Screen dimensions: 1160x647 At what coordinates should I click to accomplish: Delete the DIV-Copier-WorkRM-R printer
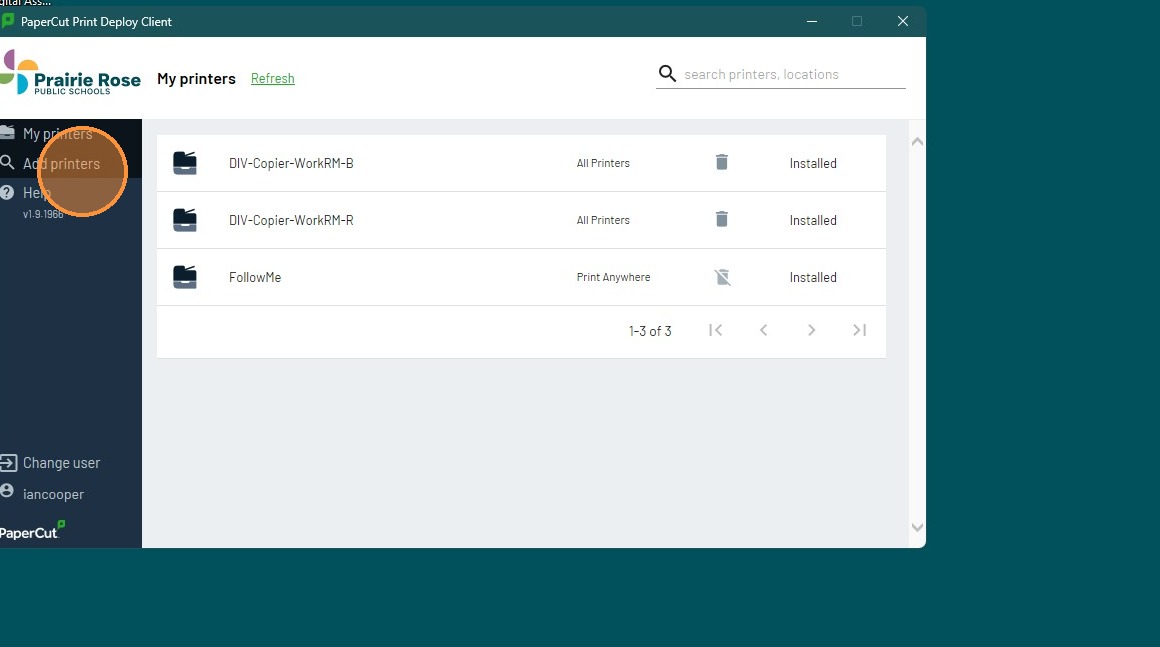722,219
